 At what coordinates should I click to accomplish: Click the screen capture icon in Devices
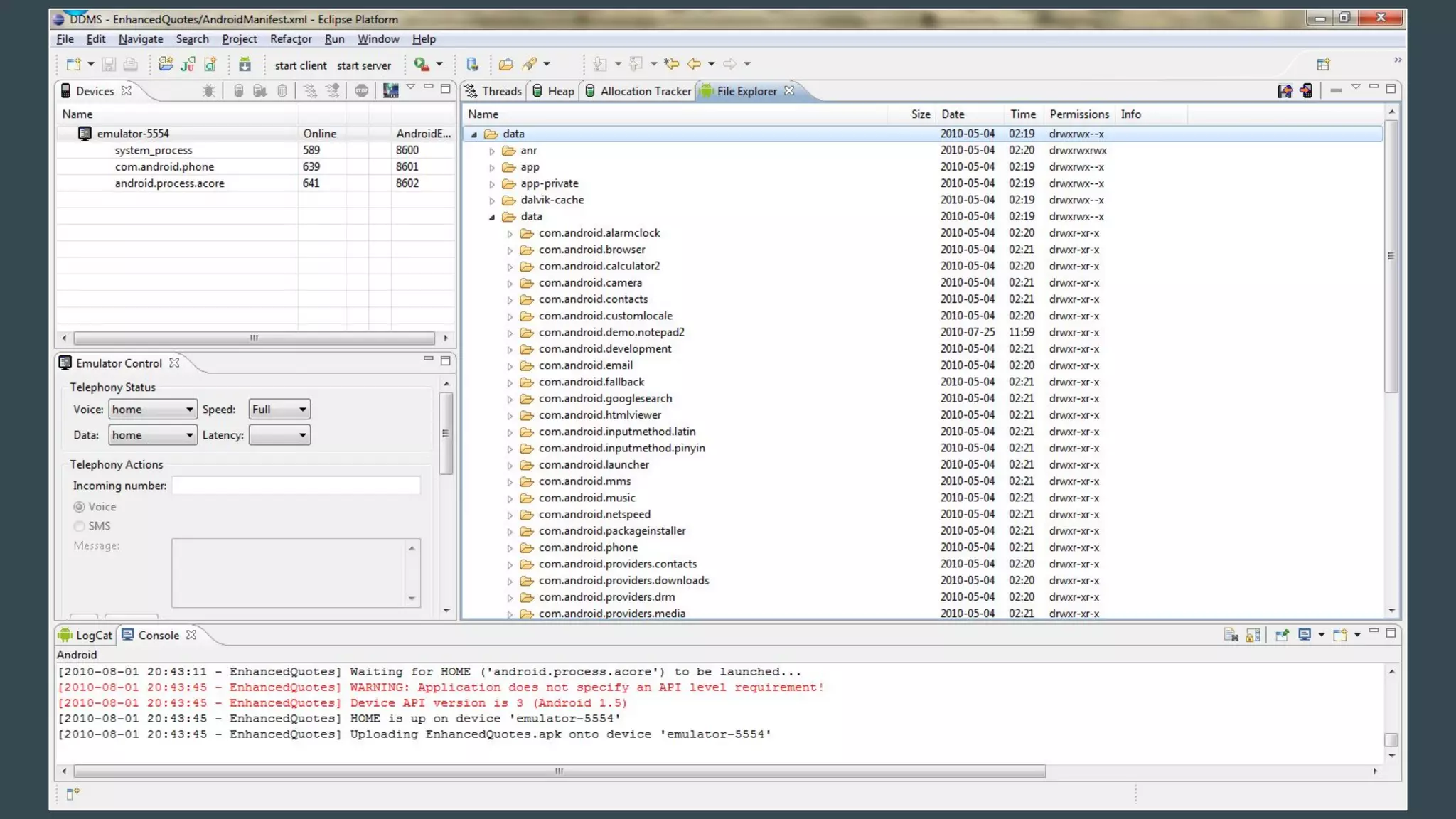[390, 91]
